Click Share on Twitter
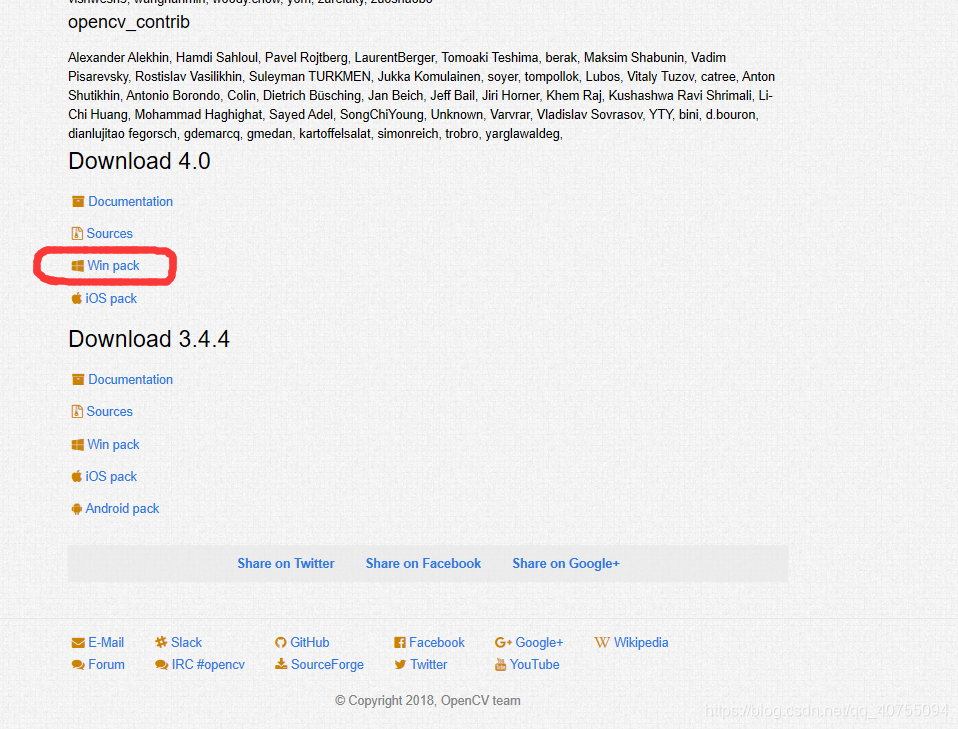This screenshot has width=958, height=729. coord(286,563)
